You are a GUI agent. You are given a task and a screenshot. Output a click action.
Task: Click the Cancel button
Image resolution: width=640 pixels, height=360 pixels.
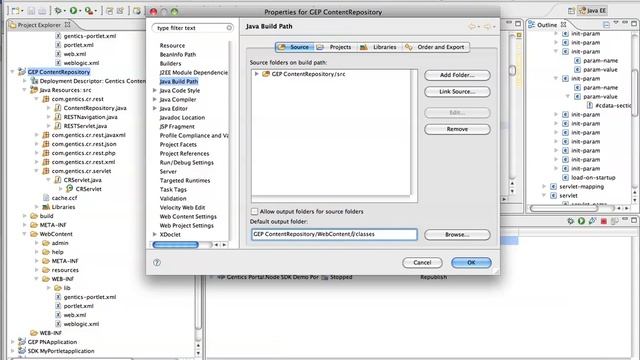click(422, 262)
